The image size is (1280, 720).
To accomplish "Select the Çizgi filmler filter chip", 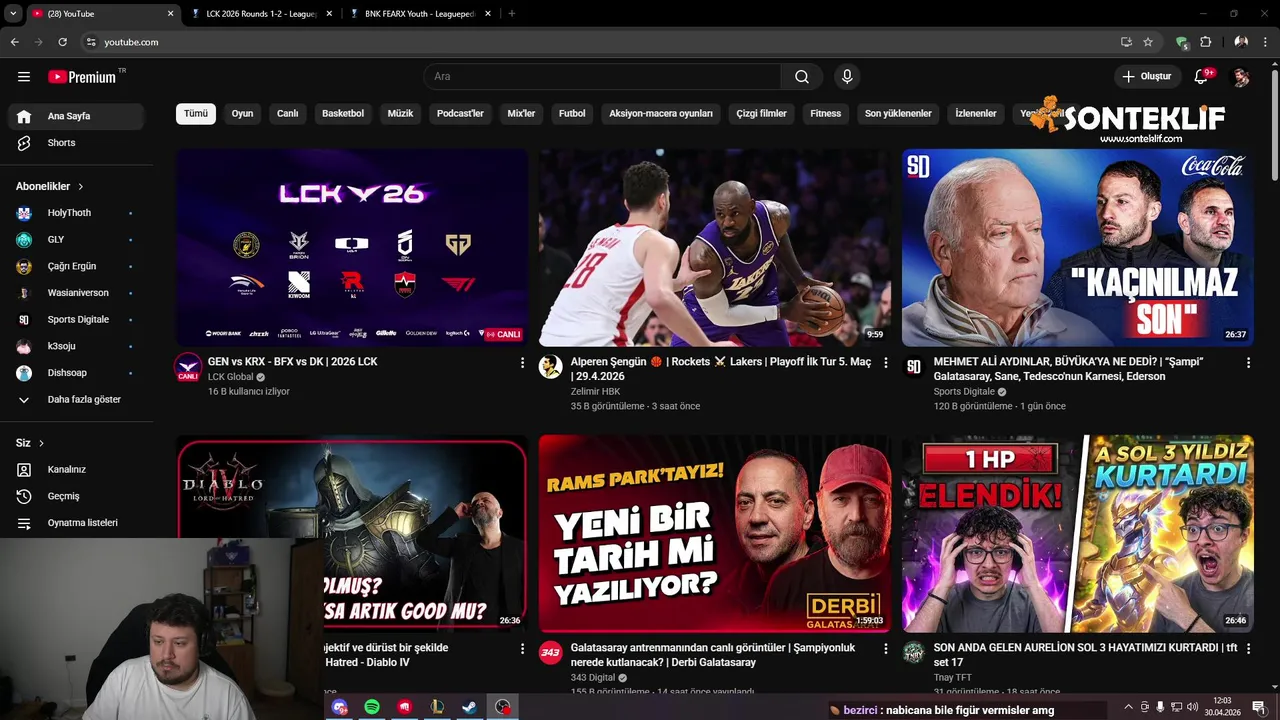I will click(x=761, y=114).
